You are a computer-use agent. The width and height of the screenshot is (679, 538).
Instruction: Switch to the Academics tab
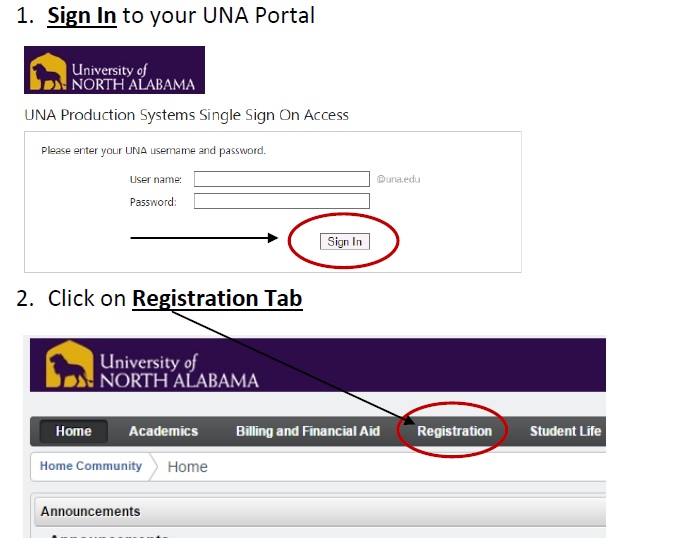click(163, 431)
